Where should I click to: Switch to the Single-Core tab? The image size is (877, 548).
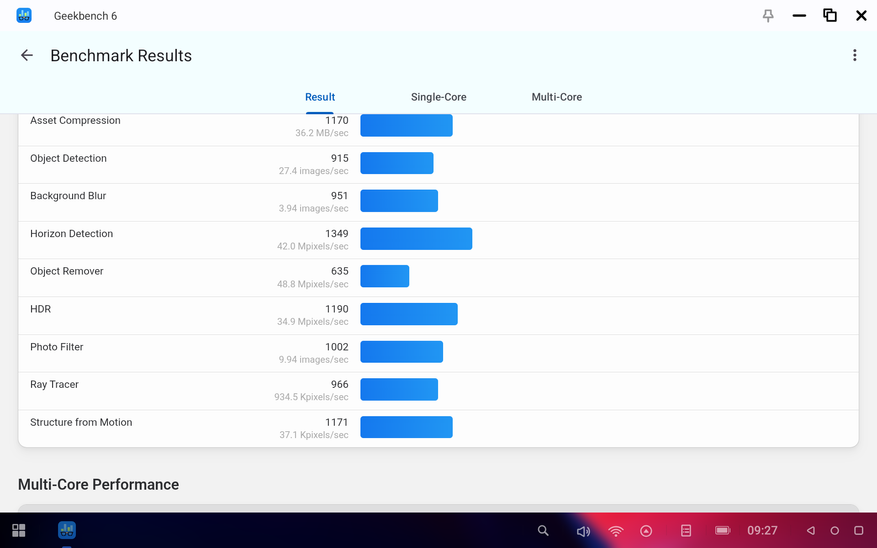(x=438, y=97)
